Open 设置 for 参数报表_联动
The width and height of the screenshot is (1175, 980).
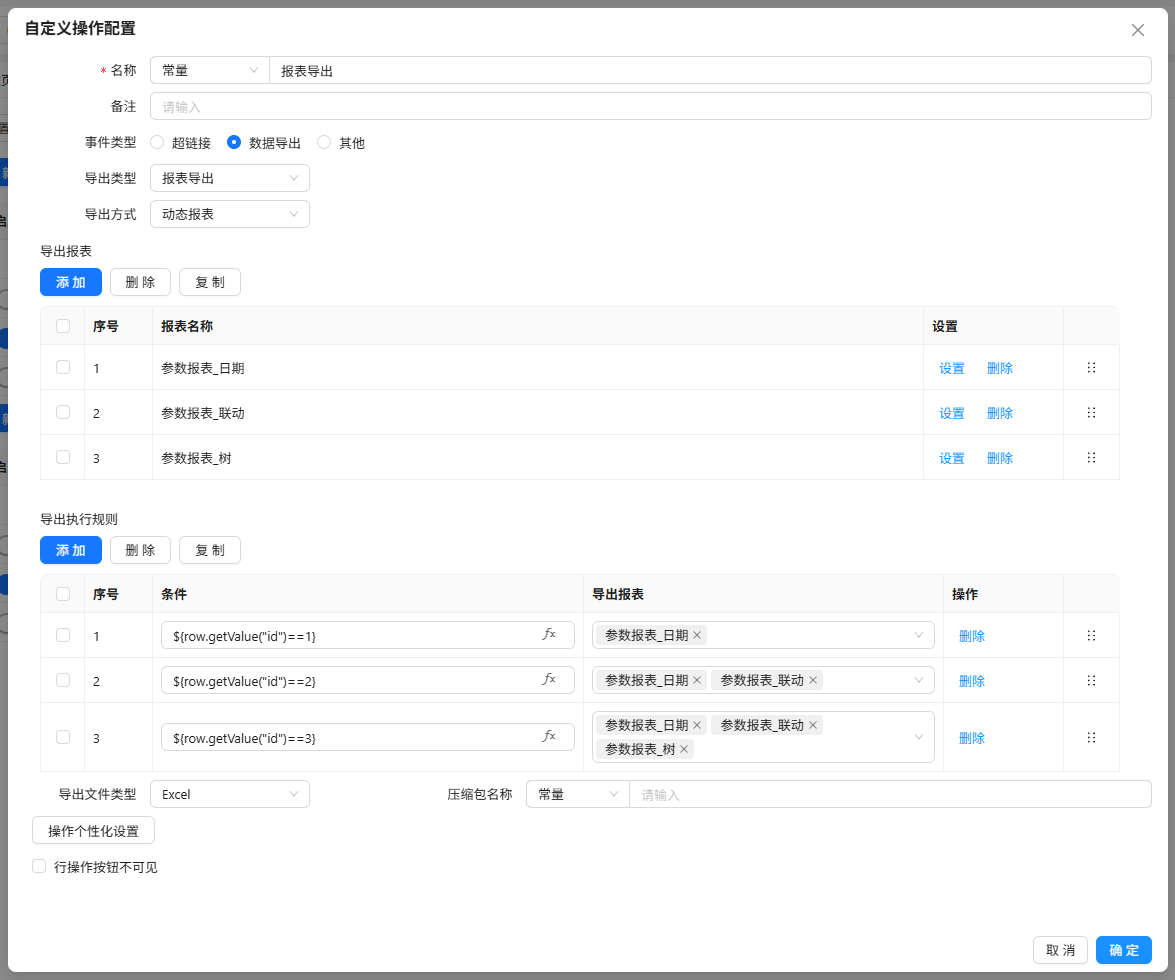coord(952,414)
